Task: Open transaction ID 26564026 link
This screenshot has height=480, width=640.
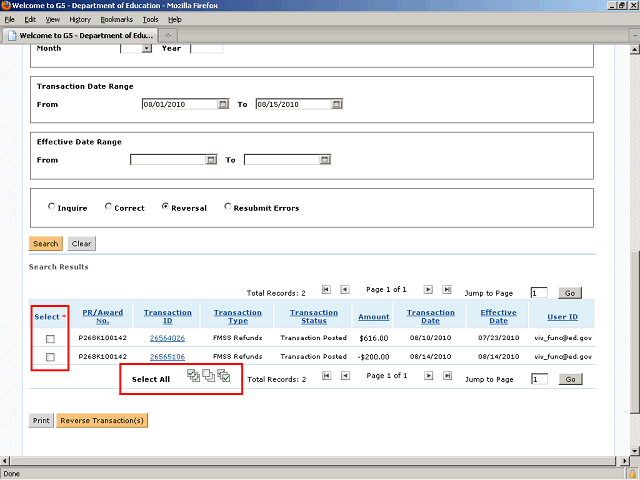Action: 167,338
